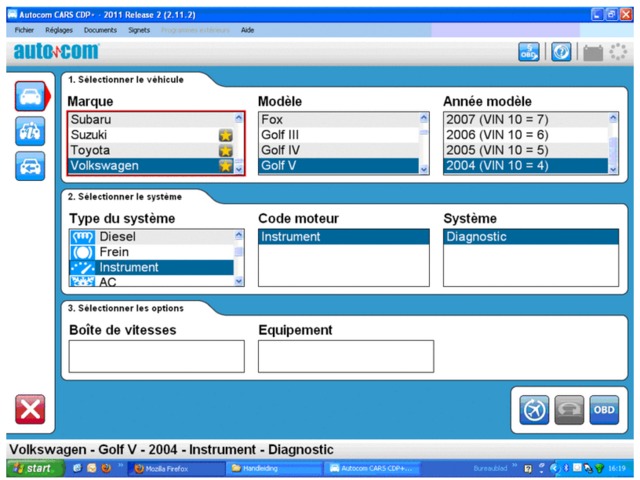Click Modèle list scroll down arrow

[424, 169]
